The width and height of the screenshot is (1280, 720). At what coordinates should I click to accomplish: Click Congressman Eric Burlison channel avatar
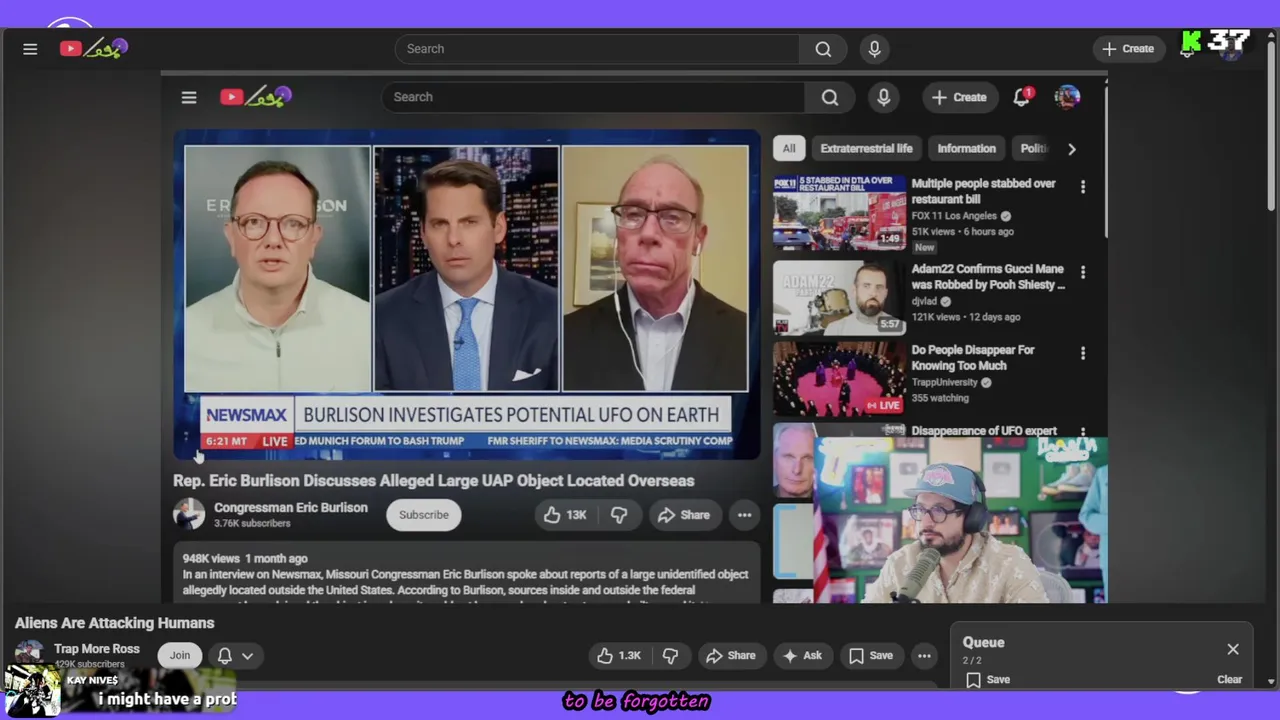point(189,514)
